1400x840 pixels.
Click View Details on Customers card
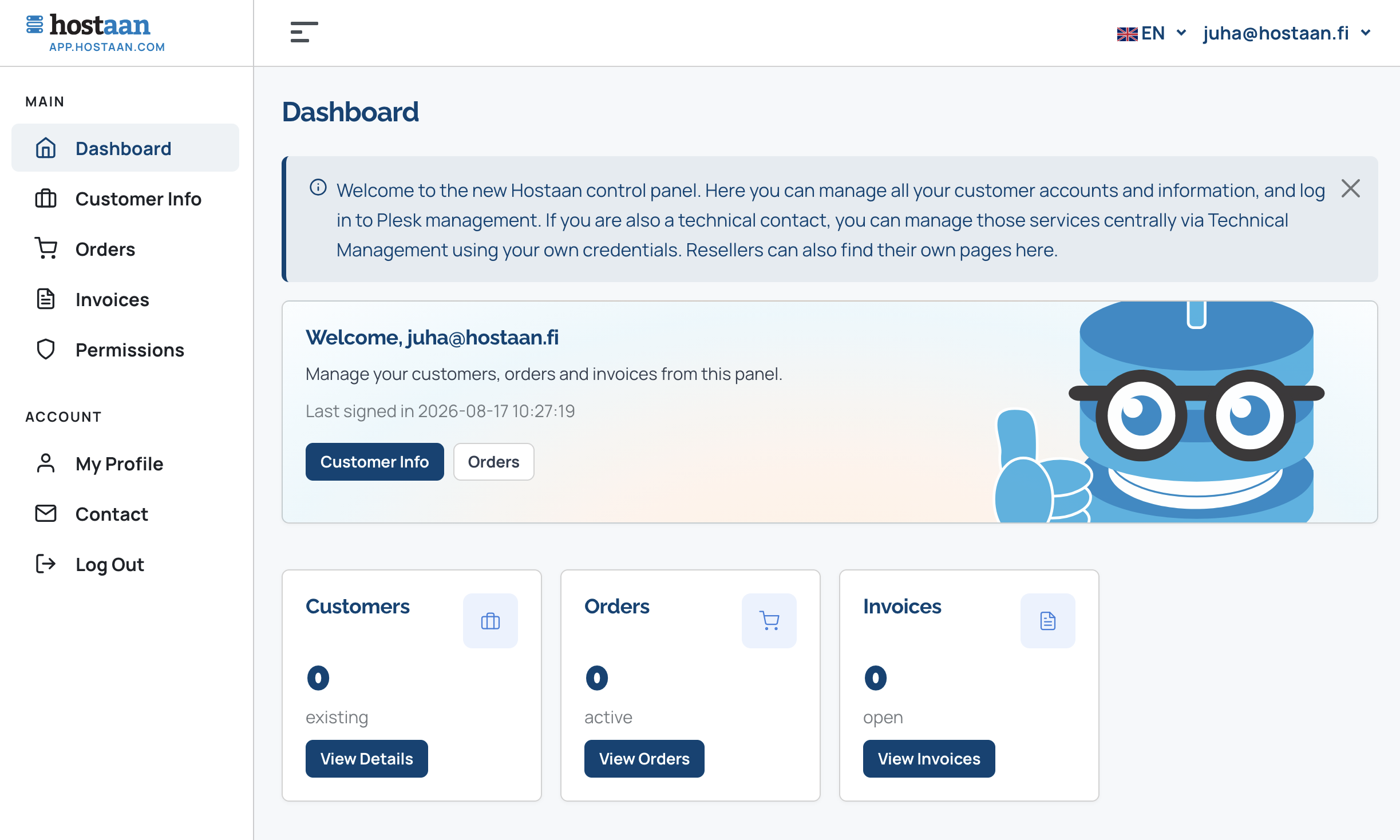coord(367,759)
